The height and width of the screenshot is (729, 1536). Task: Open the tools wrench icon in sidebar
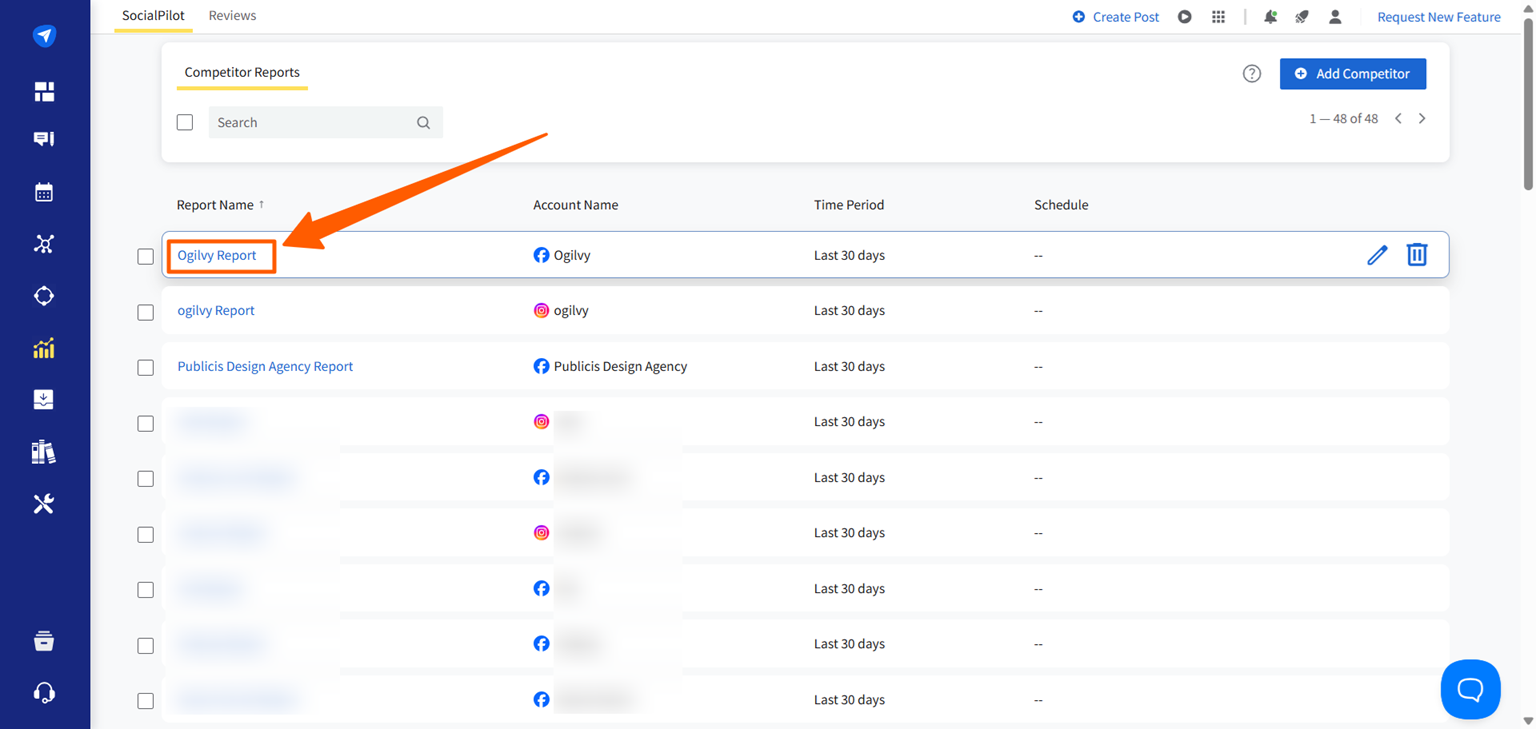(x=44, y=504)
